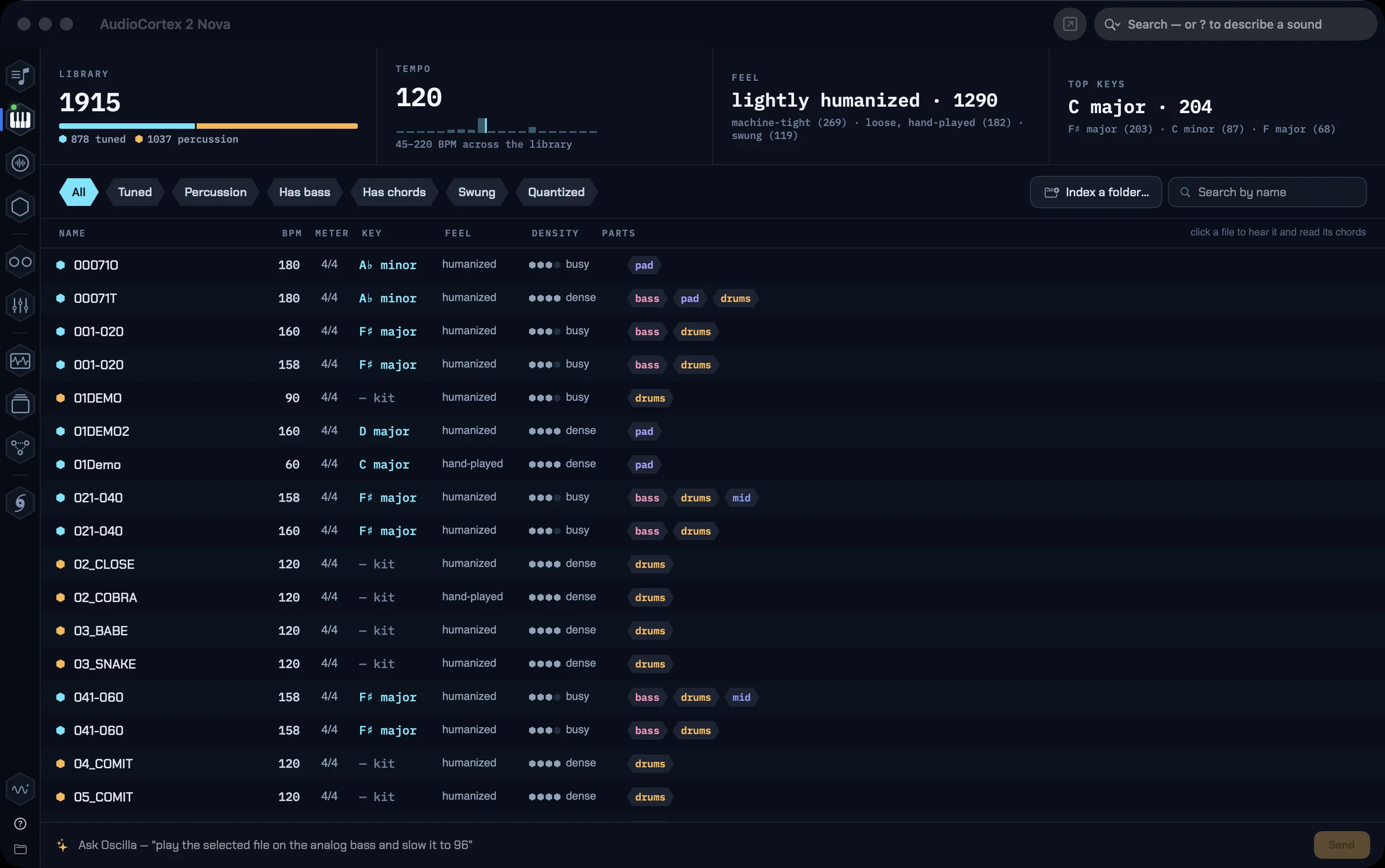Select the 03_SNAKE file row
This screenshot has width=1385, height=868.
tap(712, 664)
